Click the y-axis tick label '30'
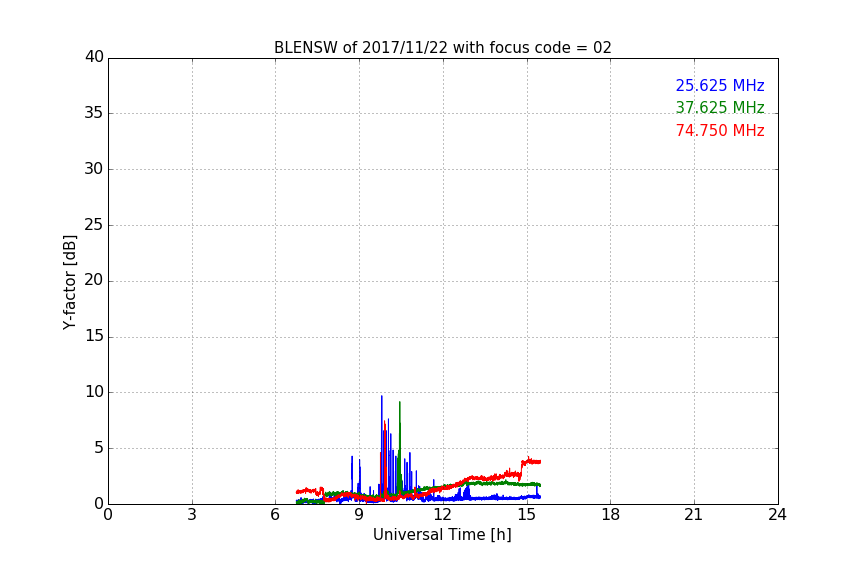Viewport: 864px width, 576px height. 94,169
